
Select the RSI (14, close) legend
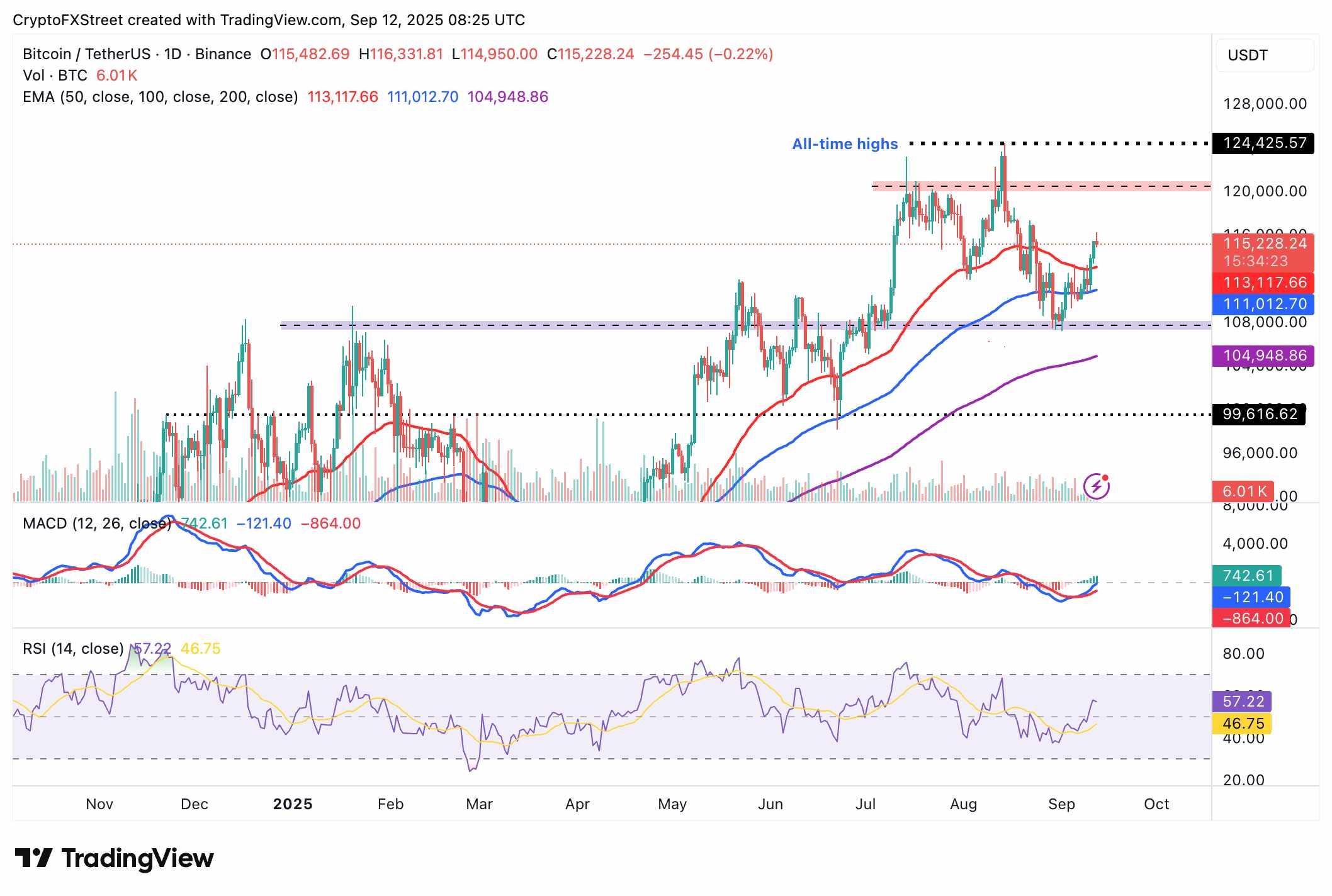point(73,649)
